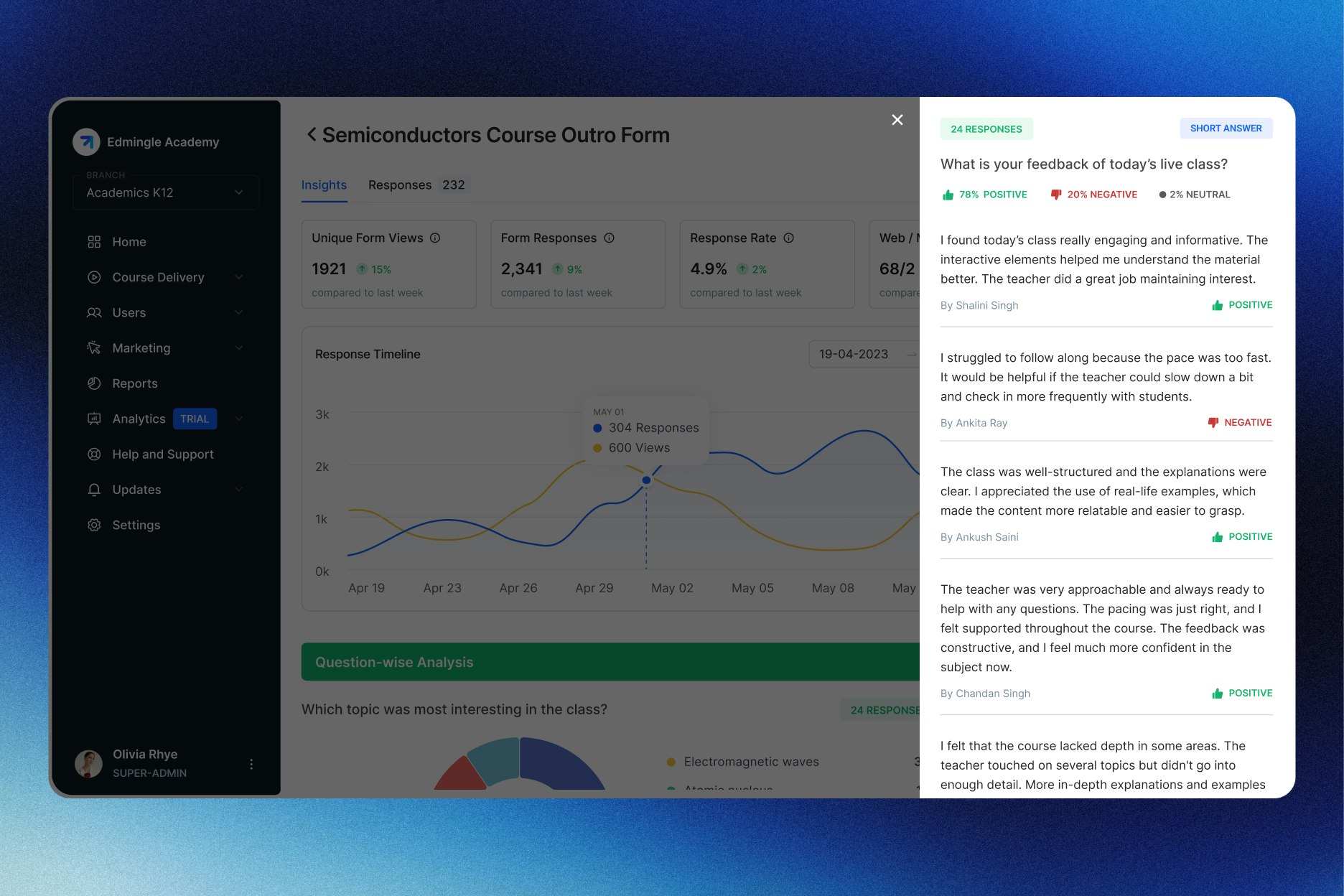This screenshot has width=1344, height=896.
Task: Open Olivia Rhye's account options menu
Action: pos(251,764)
